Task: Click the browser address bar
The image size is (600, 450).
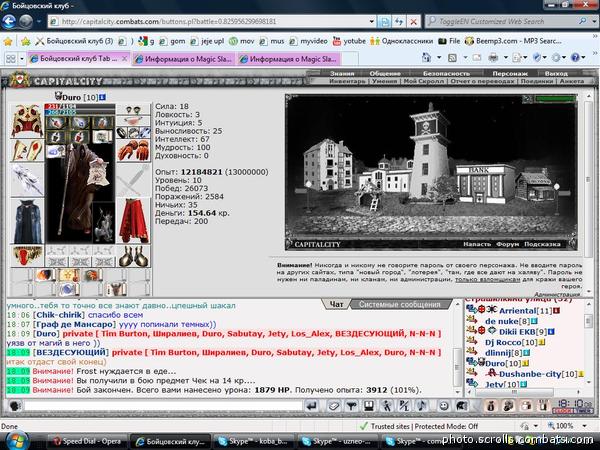Action: click(211, 21)
